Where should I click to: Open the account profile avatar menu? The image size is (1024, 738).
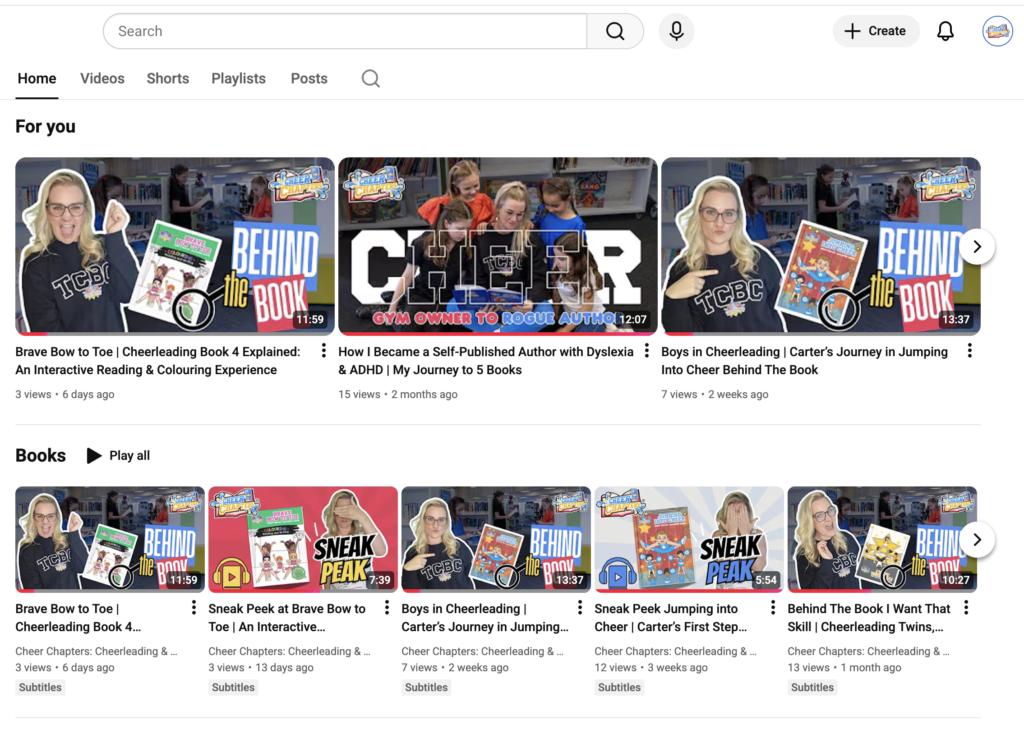click(997, 31)
